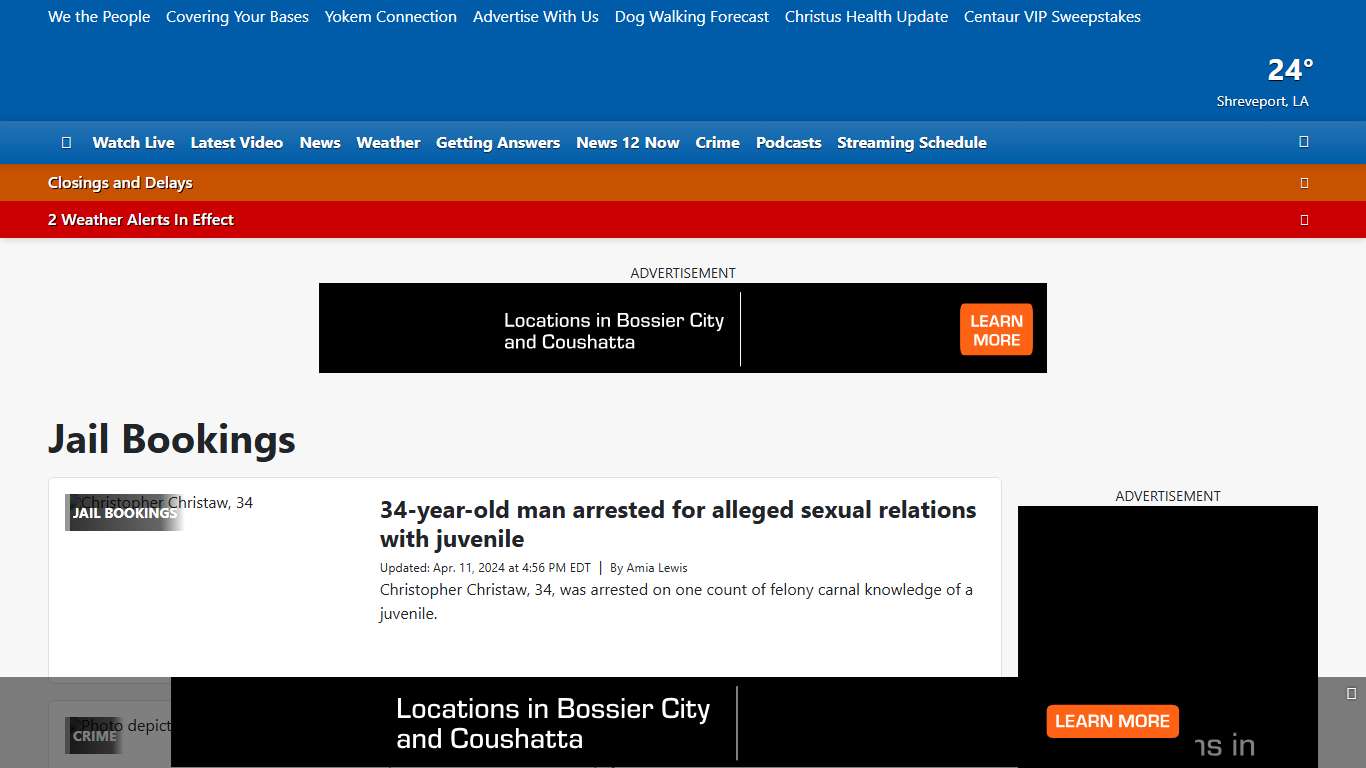Toggle the weather alerts notification bar
Screen dimensions: 1366x768
[x=140, y=219]
